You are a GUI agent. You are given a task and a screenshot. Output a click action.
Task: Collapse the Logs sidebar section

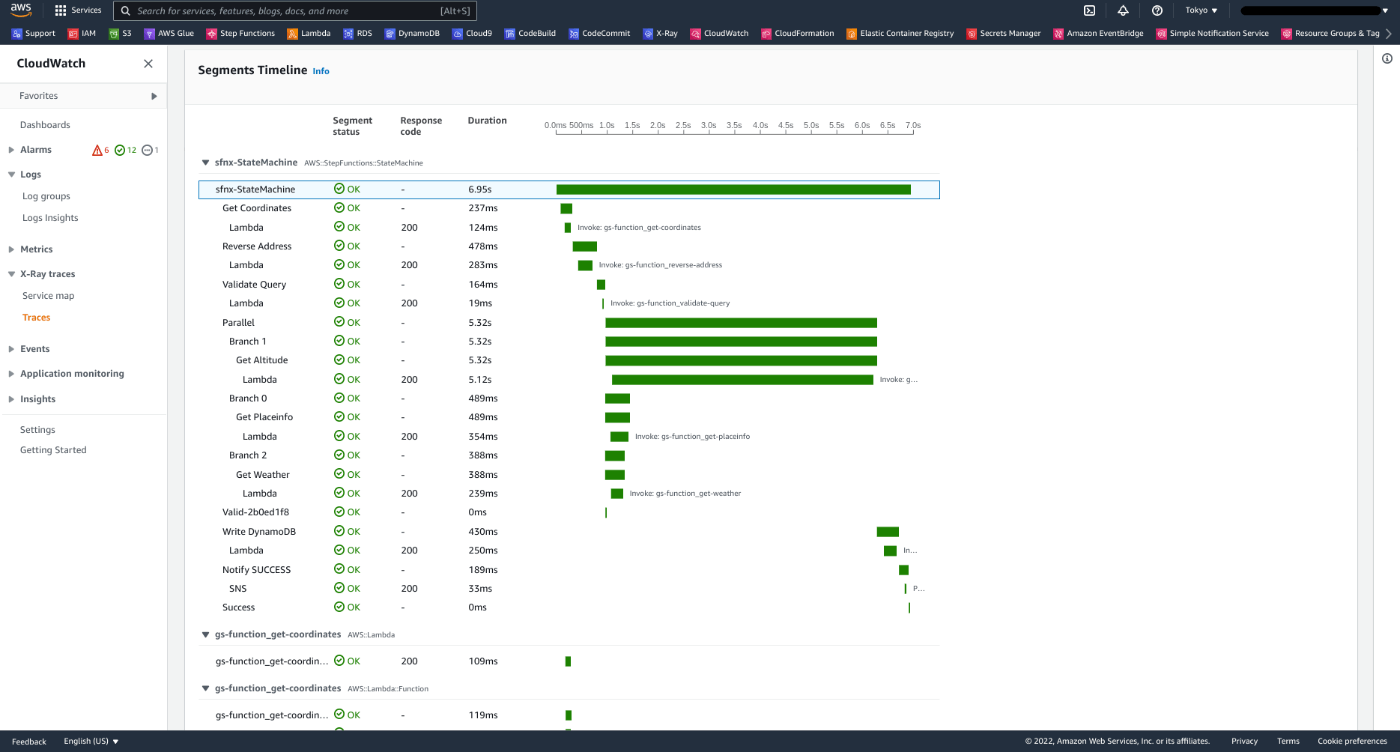click(11, 174)
